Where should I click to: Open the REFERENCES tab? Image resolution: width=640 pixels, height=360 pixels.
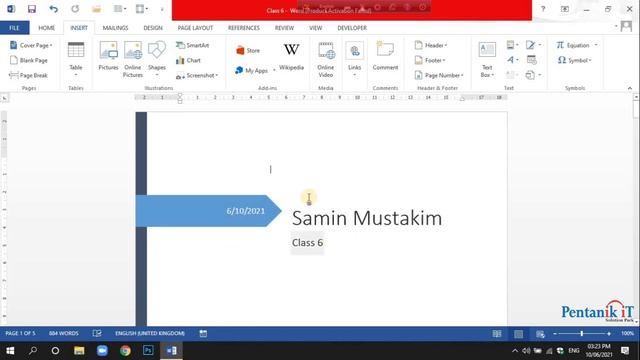(x=244, y=28)
